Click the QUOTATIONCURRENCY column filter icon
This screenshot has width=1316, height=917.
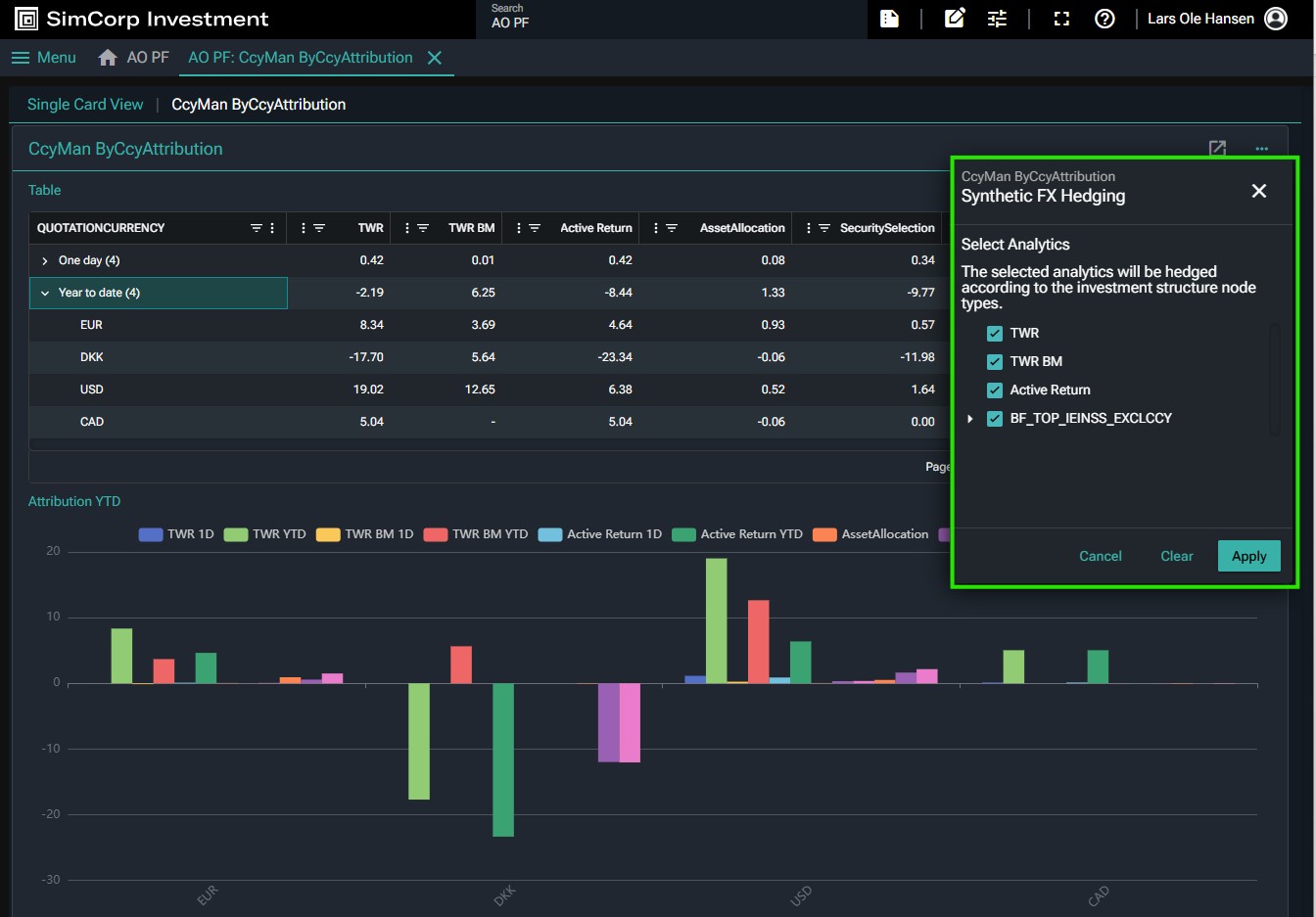pos(257,228)
